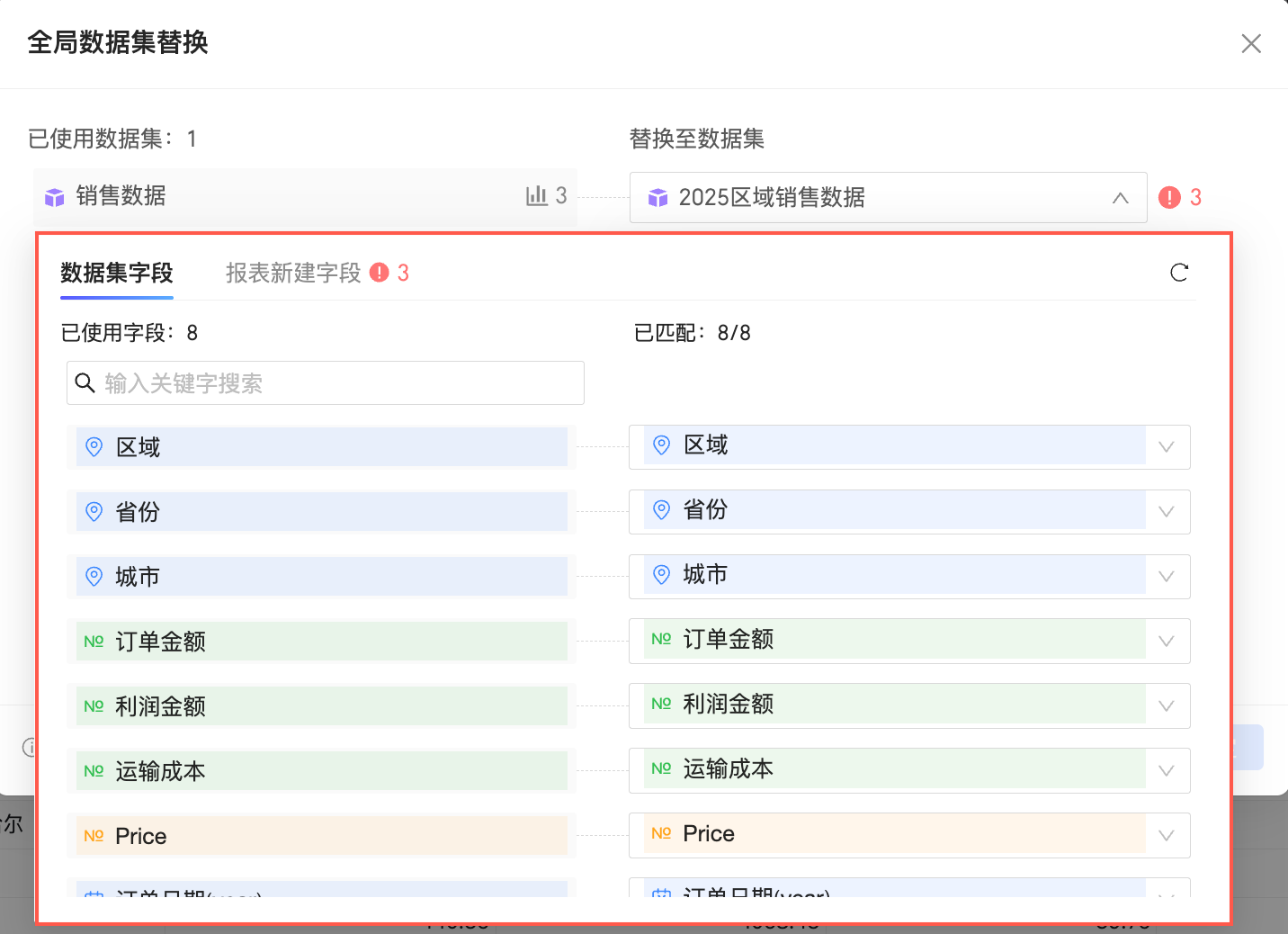Select the used field text 订单金额
The width and height of the screenshot is (1288, 934).
pos(160,642)
